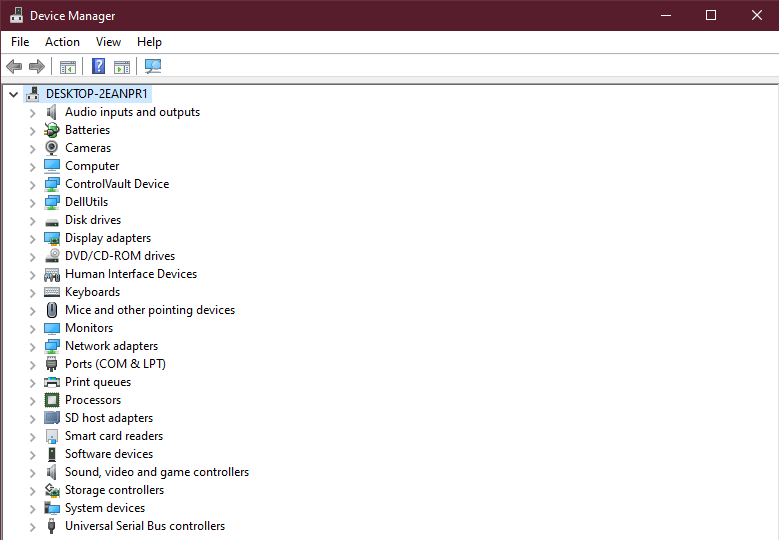Click the DESKTOP-2EANPR1 computer icon
Screen dimensions: 779x540
33,94
